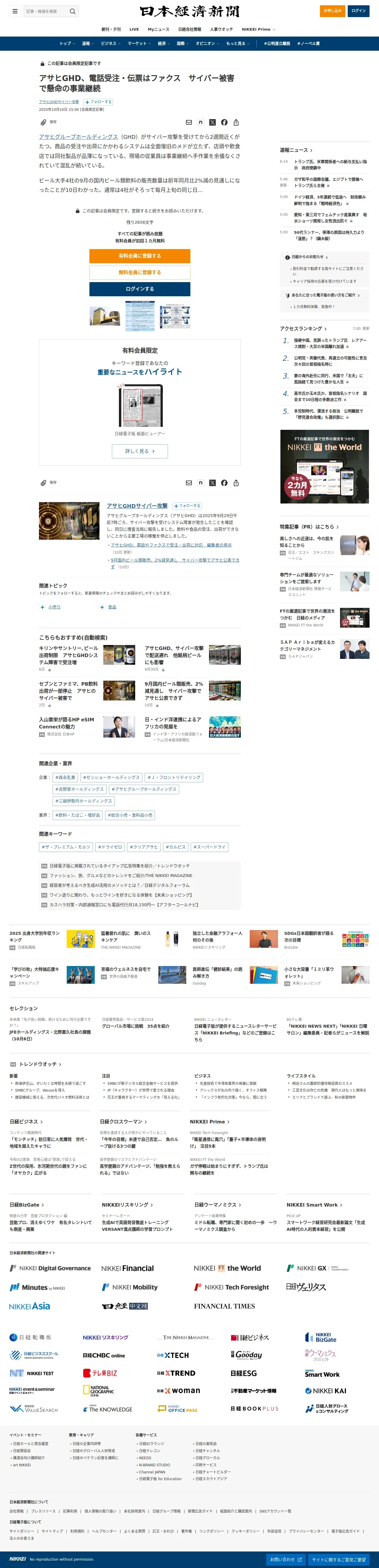Image resolution: width=379 pixels, height=1568 pixels.
Task: Share by email using the bottom envelope icon
Action: (189, 483)
